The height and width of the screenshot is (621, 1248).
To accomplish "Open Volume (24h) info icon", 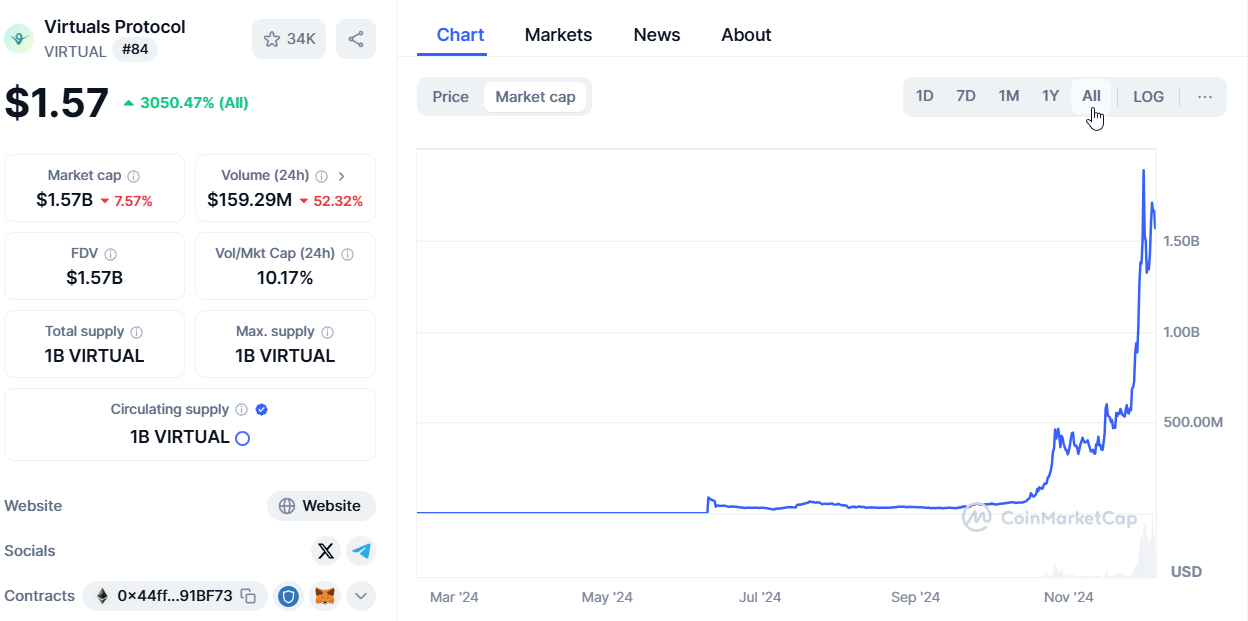I will (x=322, y=176).
